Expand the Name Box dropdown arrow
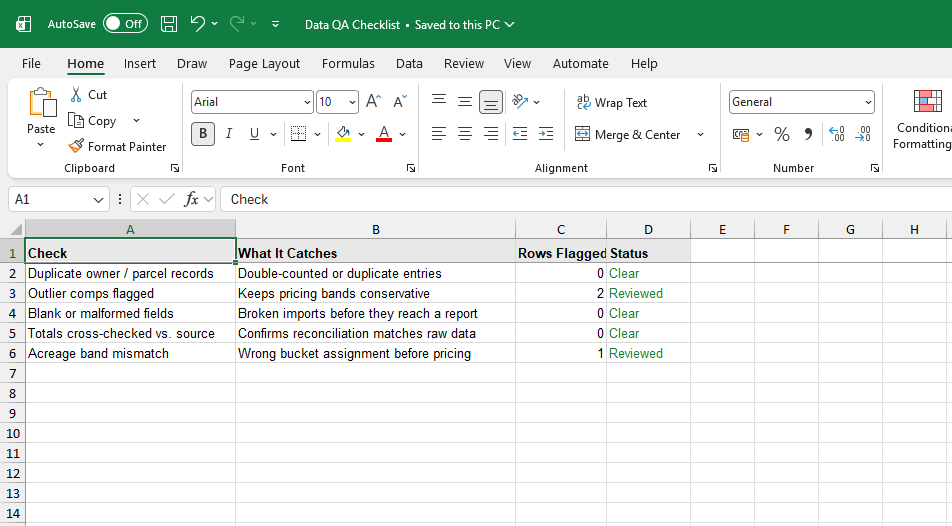 coord(98,200)
